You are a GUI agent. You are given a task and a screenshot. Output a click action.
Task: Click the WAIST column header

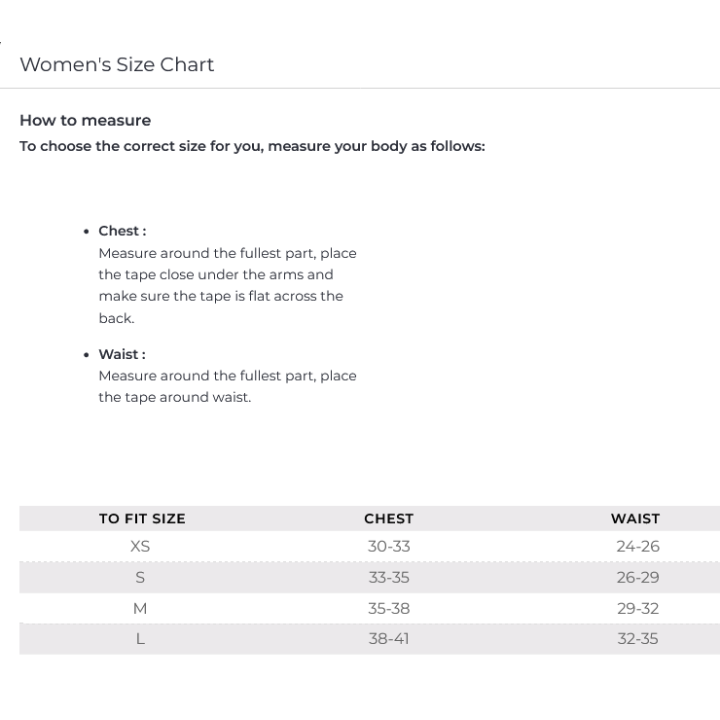636,518
